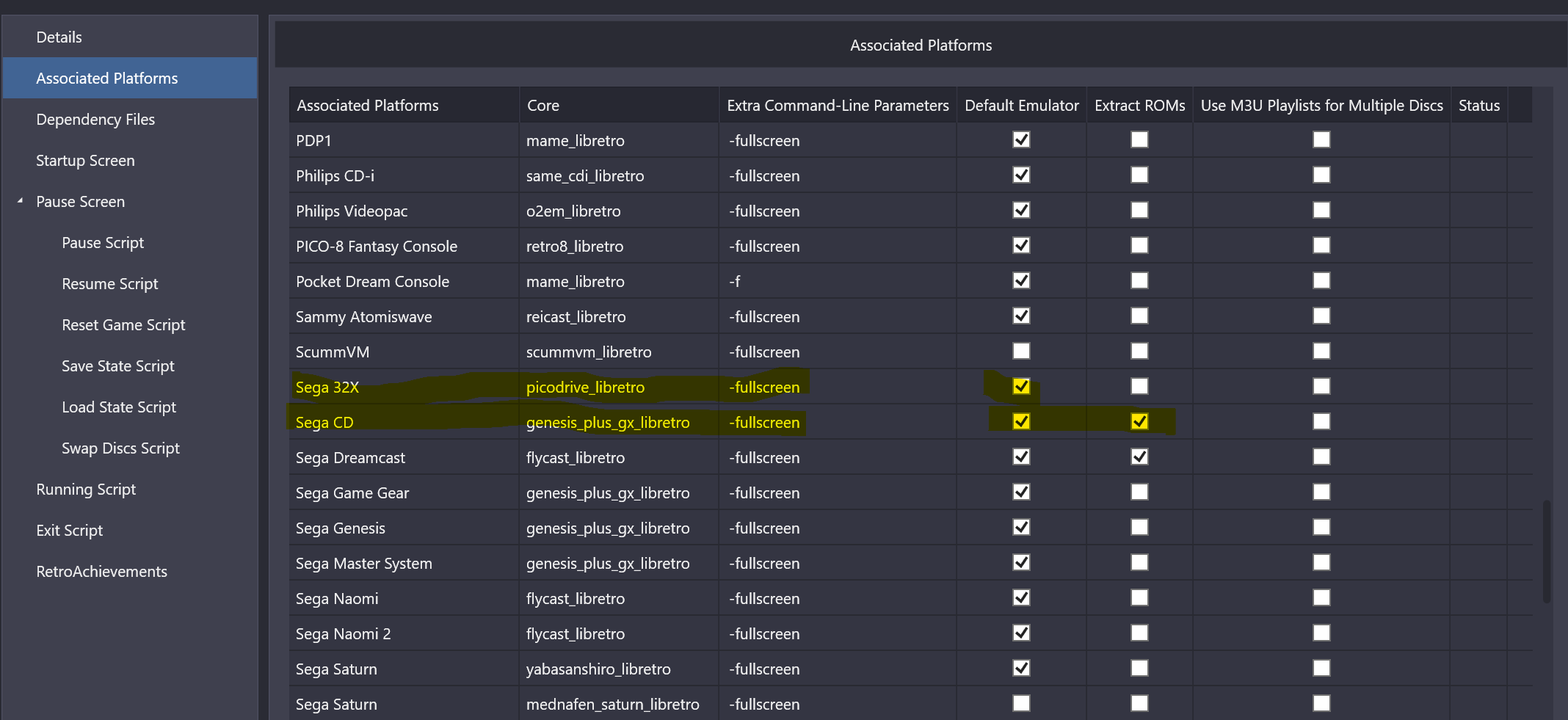Select the ScummVM platform cell
Viewport: 1568px width, 720px height.
coord(404,352)
